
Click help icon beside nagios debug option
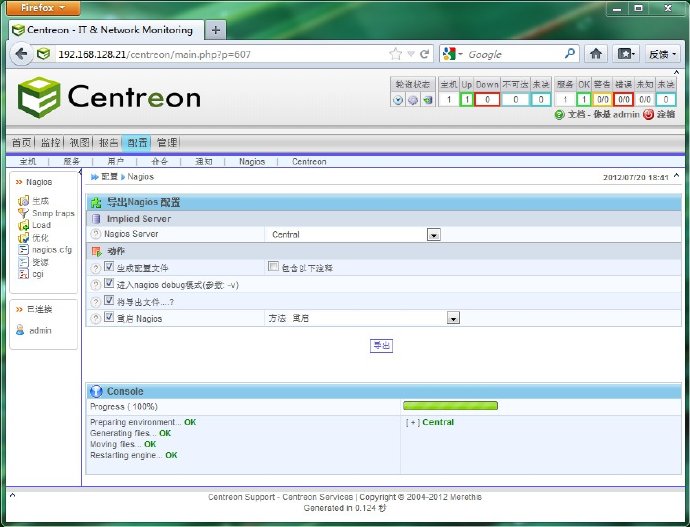[x=95, y=285]
